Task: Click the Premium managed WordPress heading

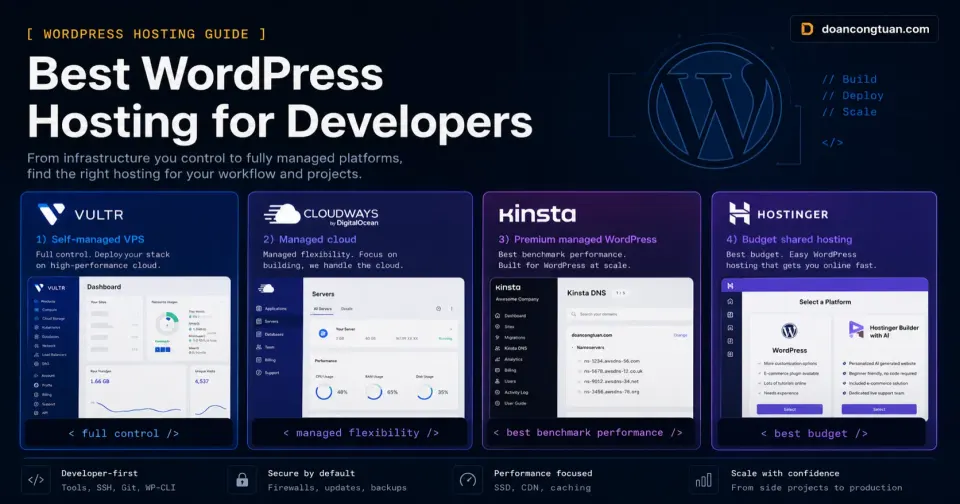Action: click(x=577, y=239)
